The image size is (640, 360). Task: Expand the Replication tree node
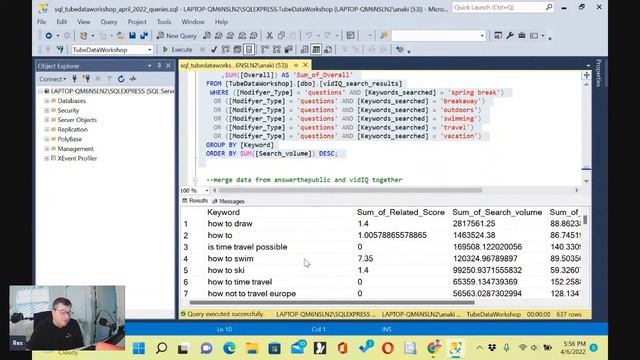coord(47,129)
